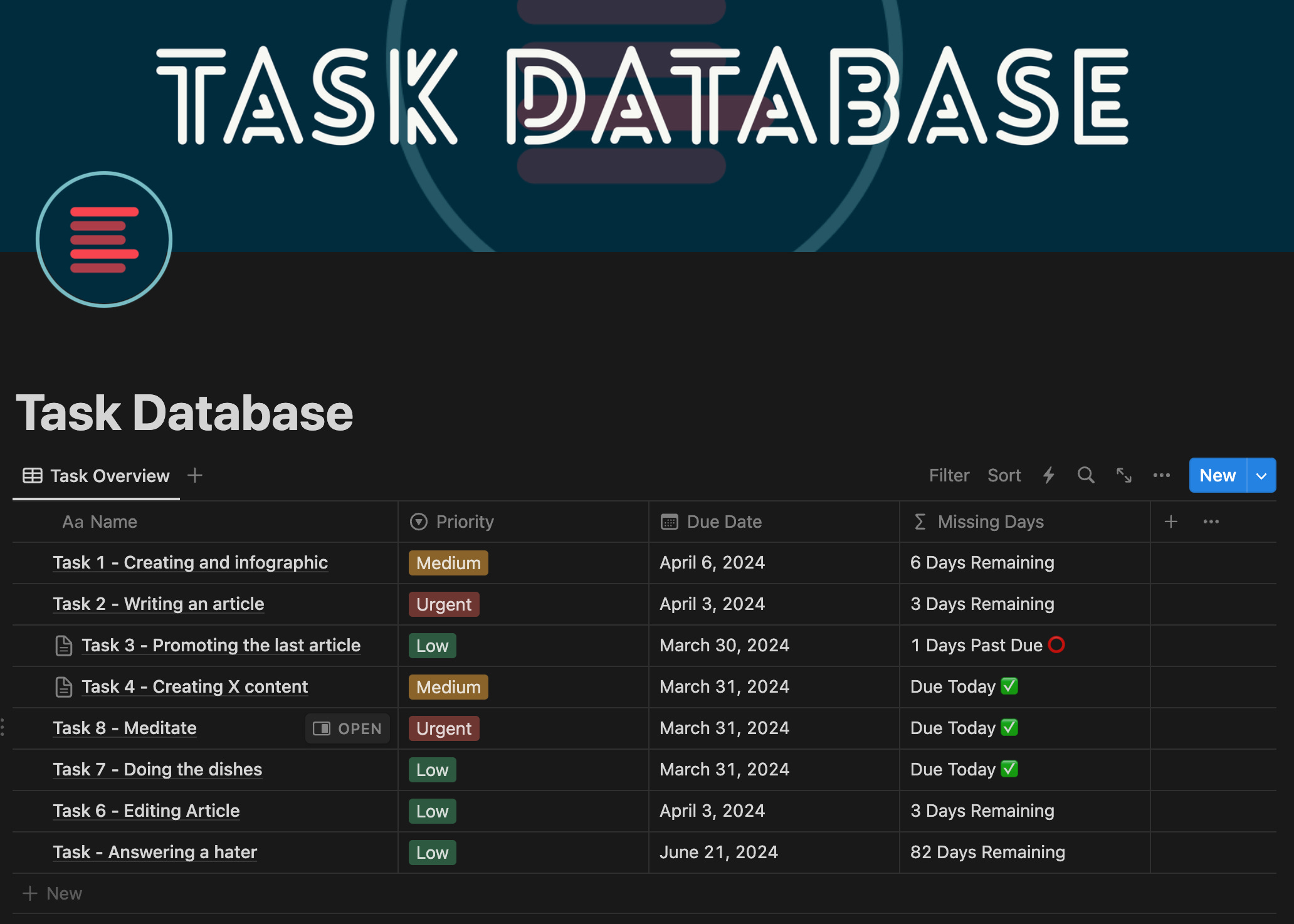
Task: Click the Sort option
Action: click(x=1004, y=476)
